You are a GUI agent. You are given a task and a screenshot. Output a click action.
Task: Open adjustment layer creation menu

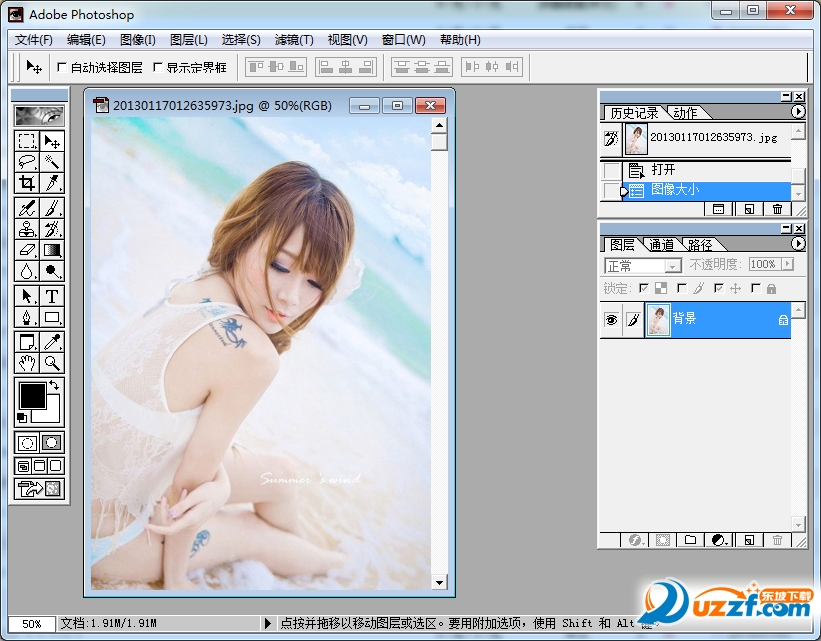[720, 540]
